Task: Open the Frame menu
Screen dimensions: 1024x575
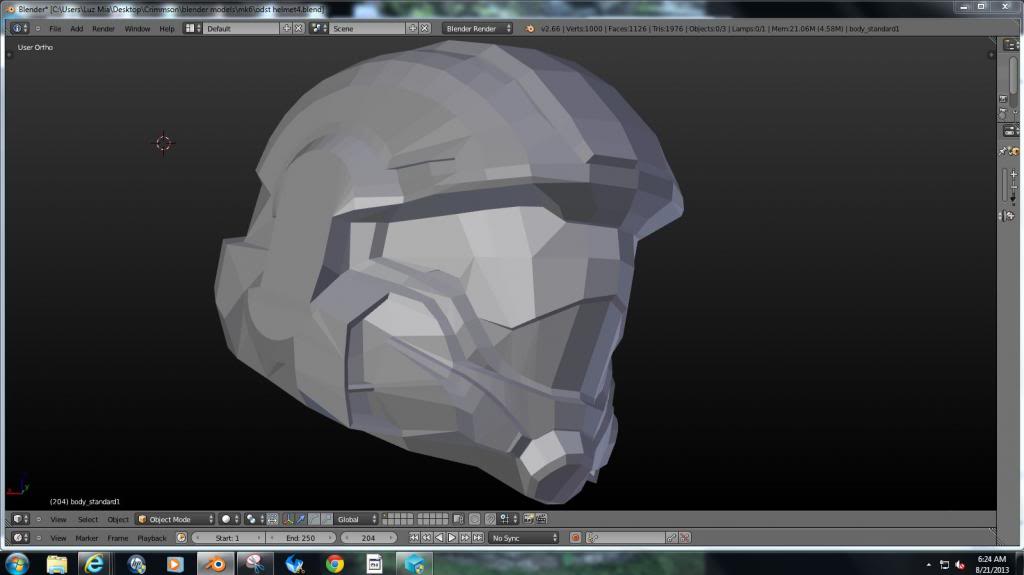Action: 118,538
